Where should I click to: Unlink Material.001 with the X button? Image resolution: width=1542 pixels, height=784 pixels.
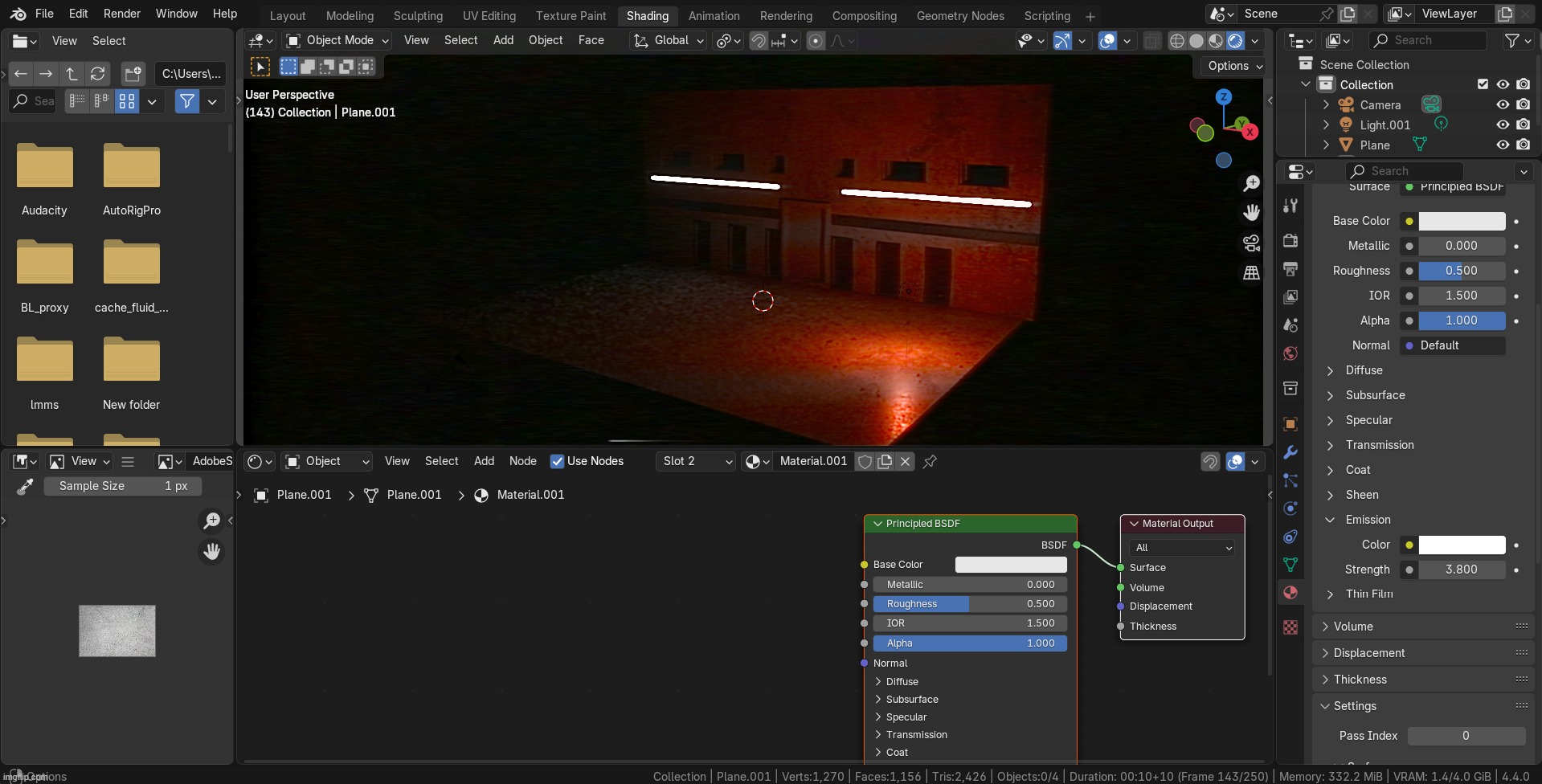point(905,461)
